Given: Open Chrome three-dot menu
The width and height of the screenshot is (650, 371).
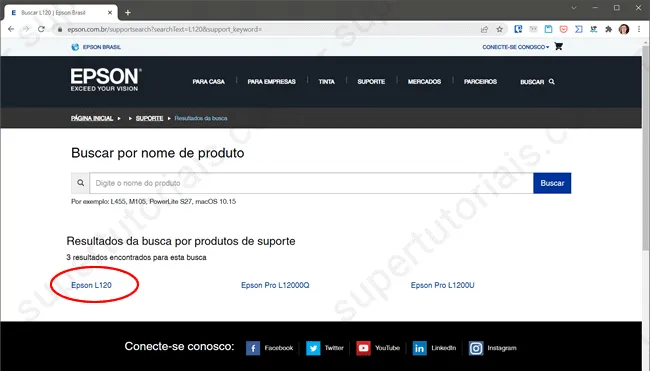Looking at the screenshot, I should click(x=639, y=29).
